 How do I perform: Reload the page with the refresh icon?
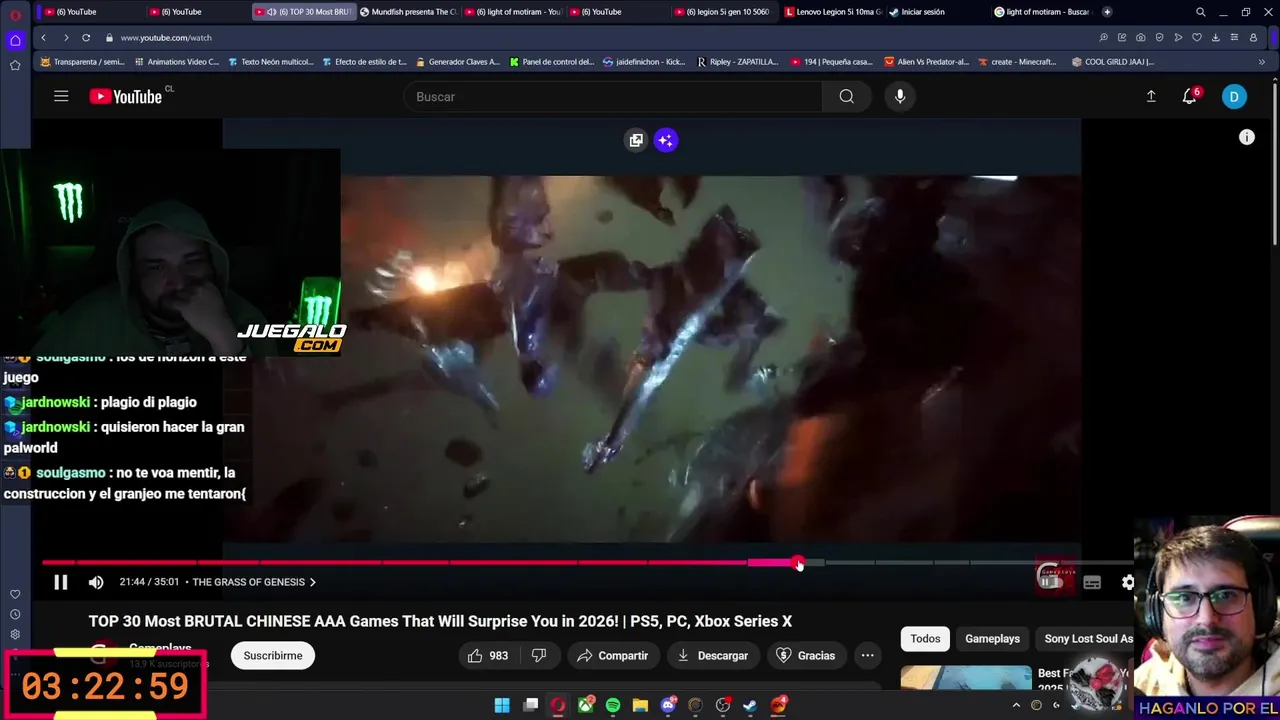pos(86,37)
